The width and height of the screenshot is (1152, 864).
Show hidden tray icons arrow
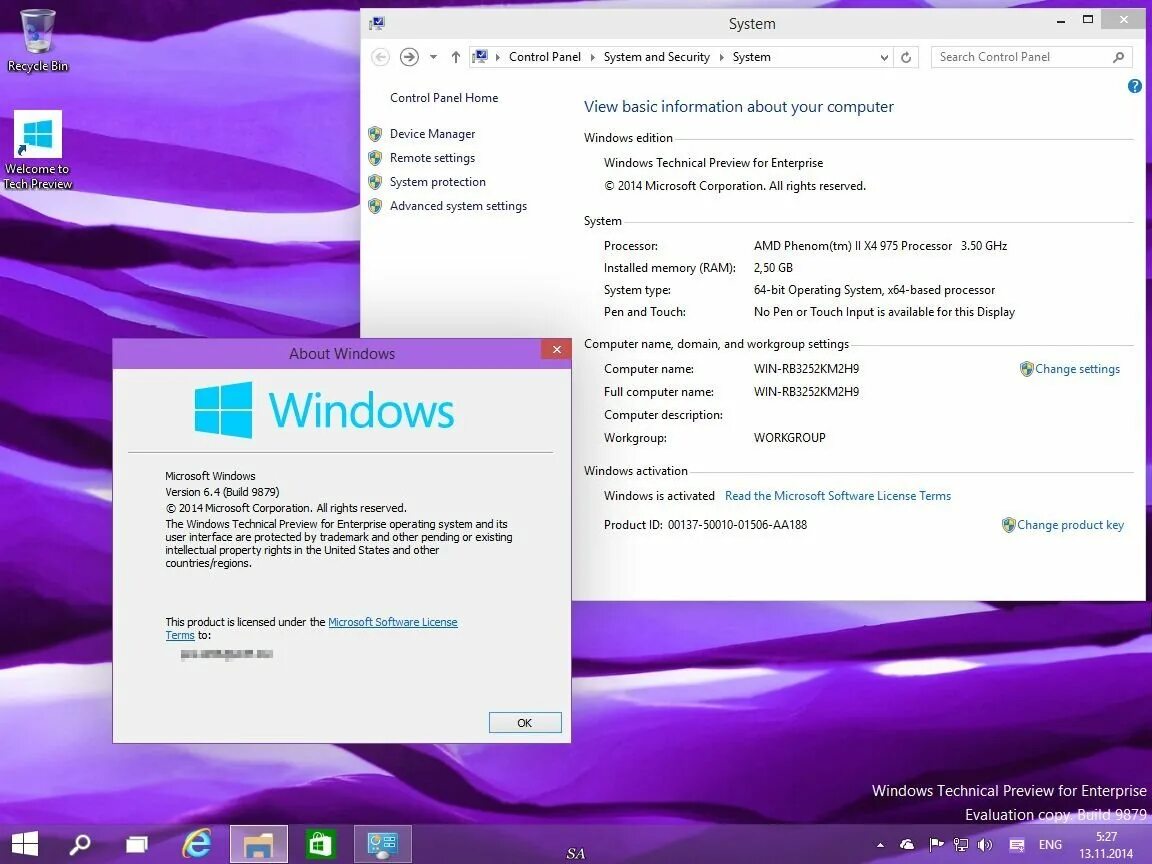pos(880,845)
